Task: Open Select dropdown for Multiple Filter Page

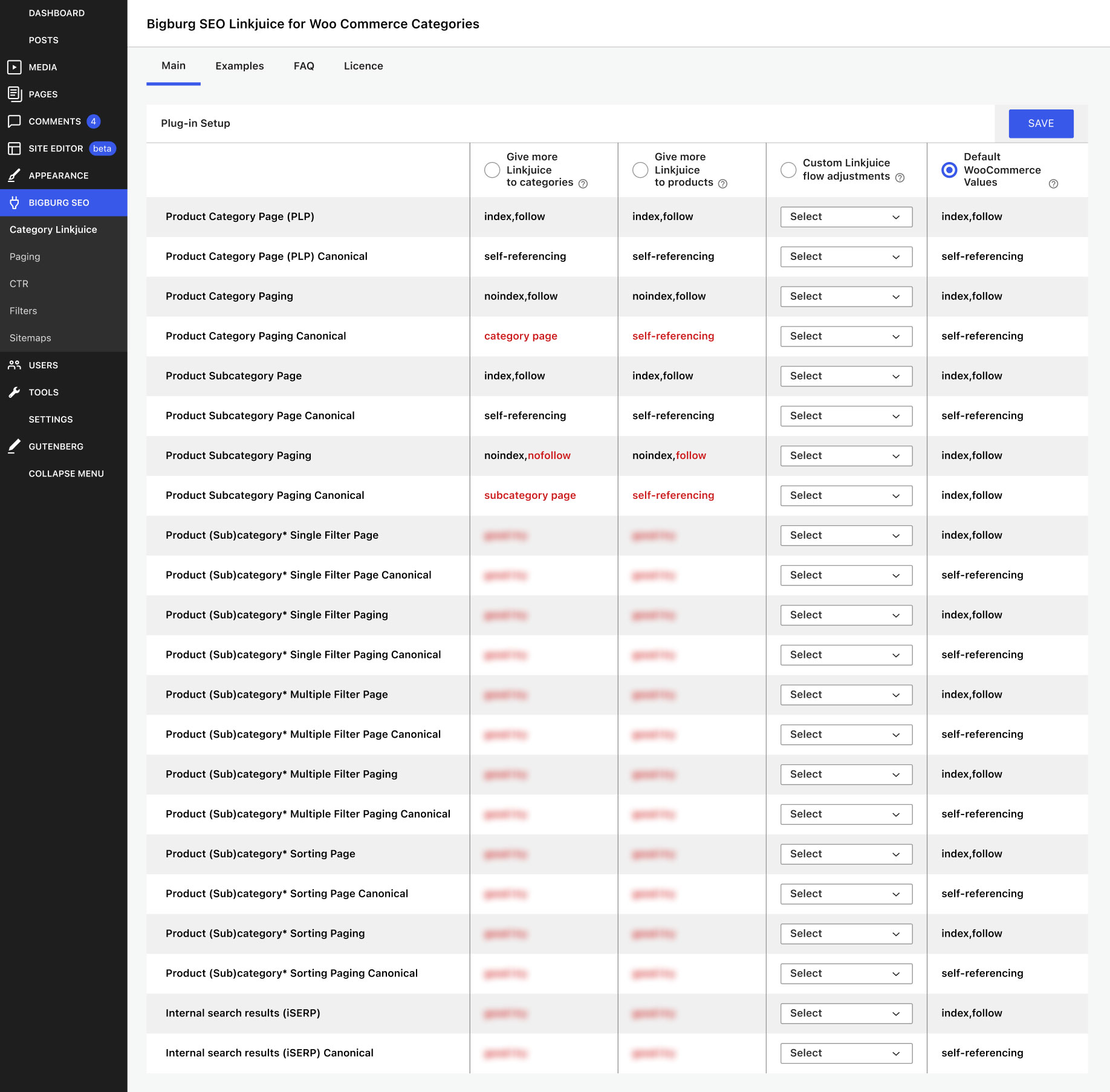Action: [846, 695]
